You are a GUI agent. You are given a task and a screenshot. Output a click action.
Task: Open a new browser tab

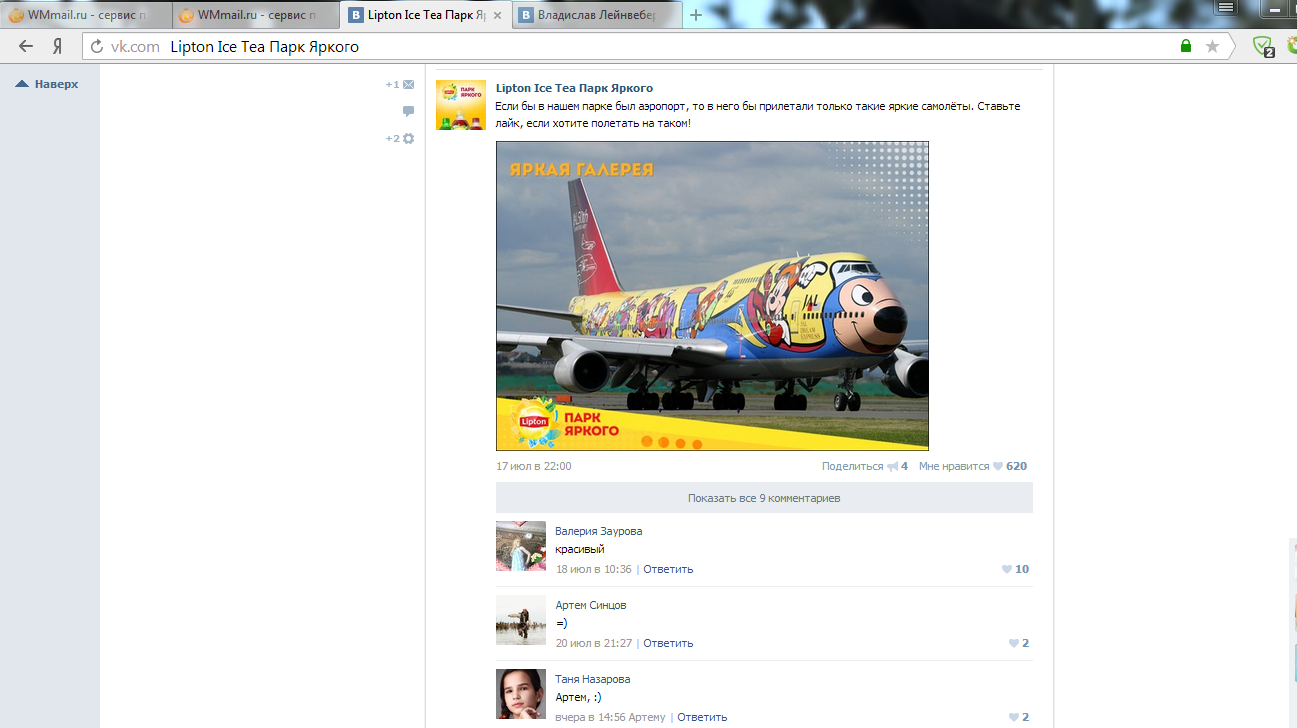[x=696, y=15]
